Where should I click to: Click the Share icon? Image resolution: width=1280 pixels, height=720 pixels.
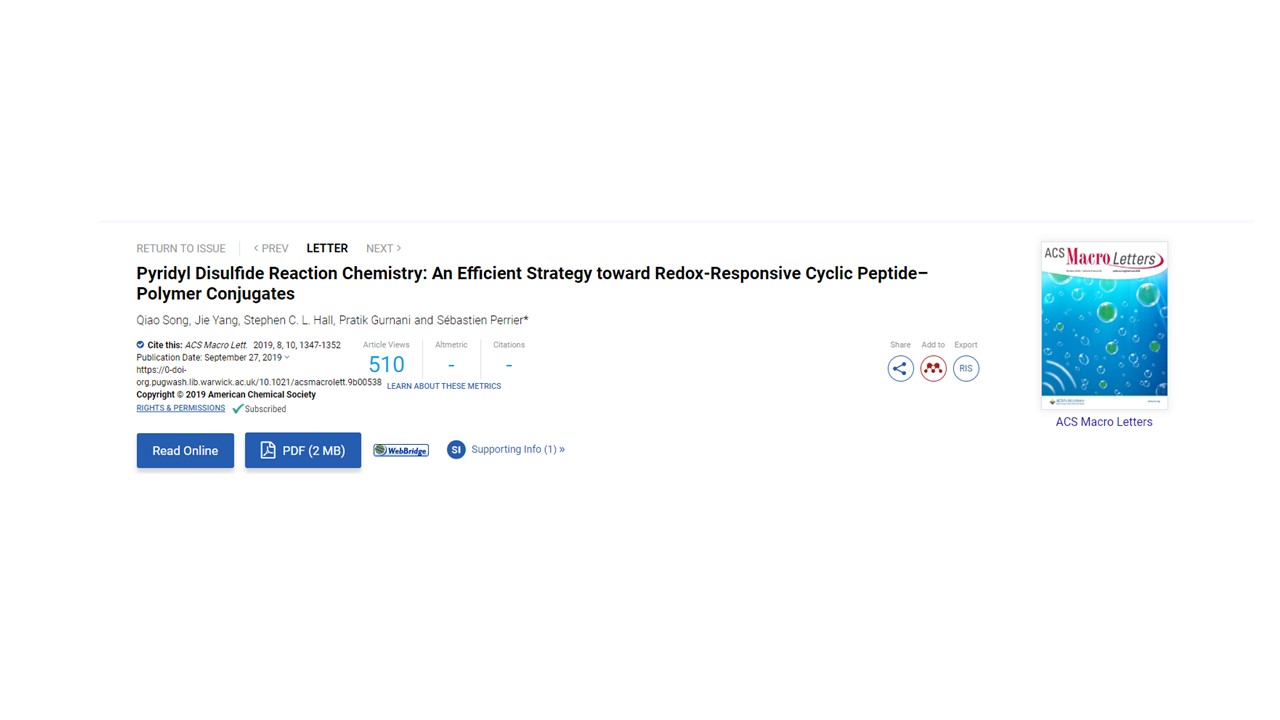point(900,369)
